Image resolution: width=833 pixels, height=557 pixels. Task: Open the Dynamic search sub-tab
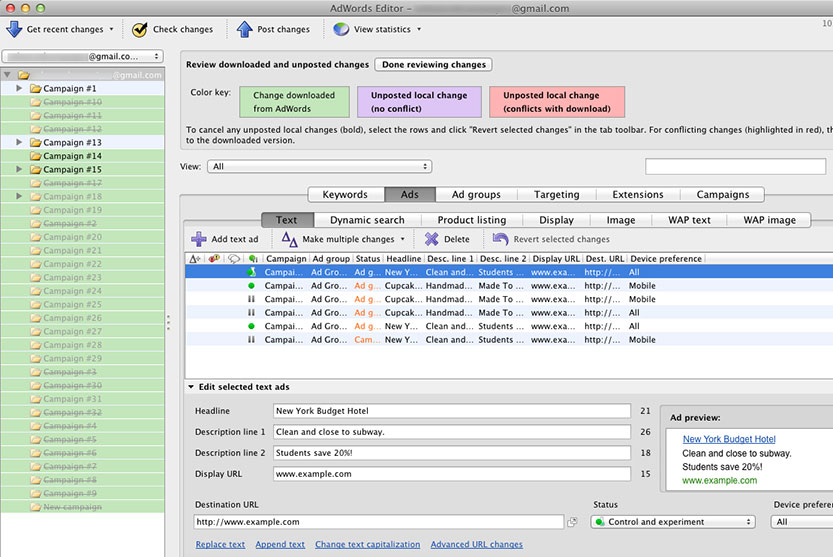(367, 220)
